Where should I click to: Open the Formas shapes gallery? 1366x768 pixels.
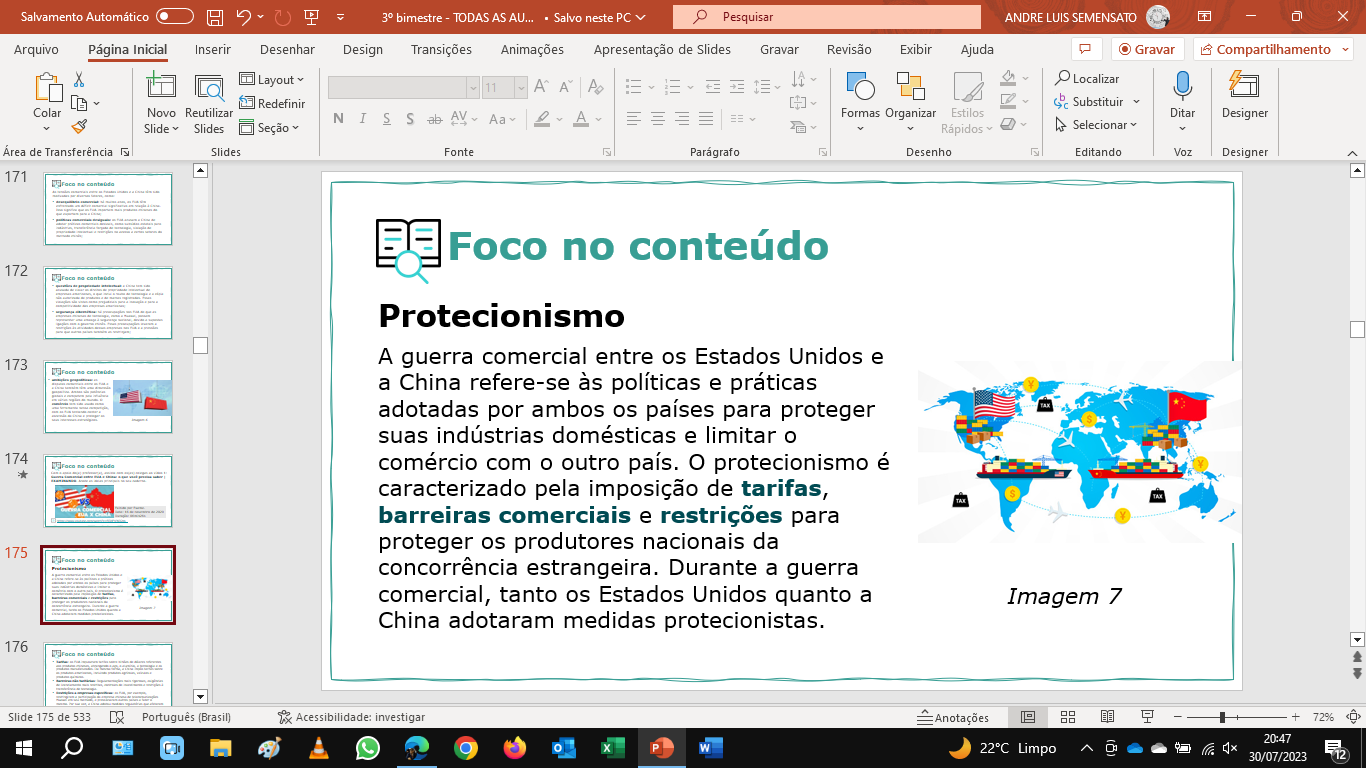(860, 103)
